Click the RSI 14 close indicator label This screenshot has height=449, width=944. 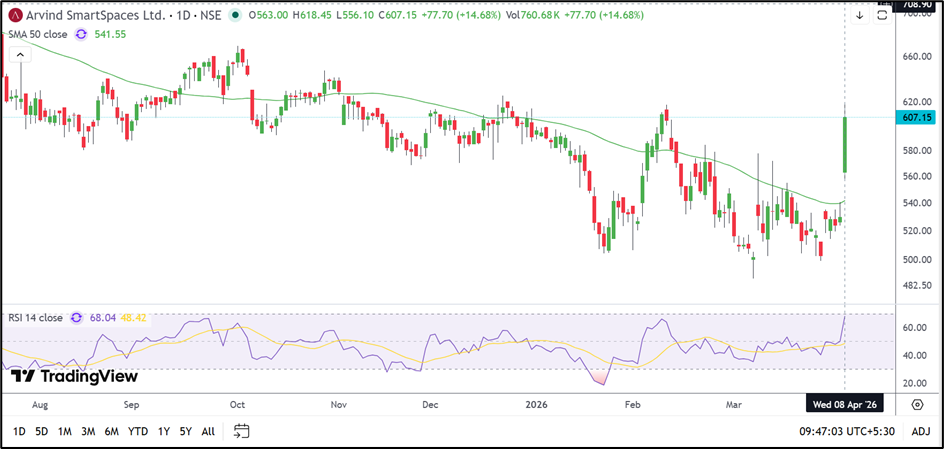click(35, 318)
